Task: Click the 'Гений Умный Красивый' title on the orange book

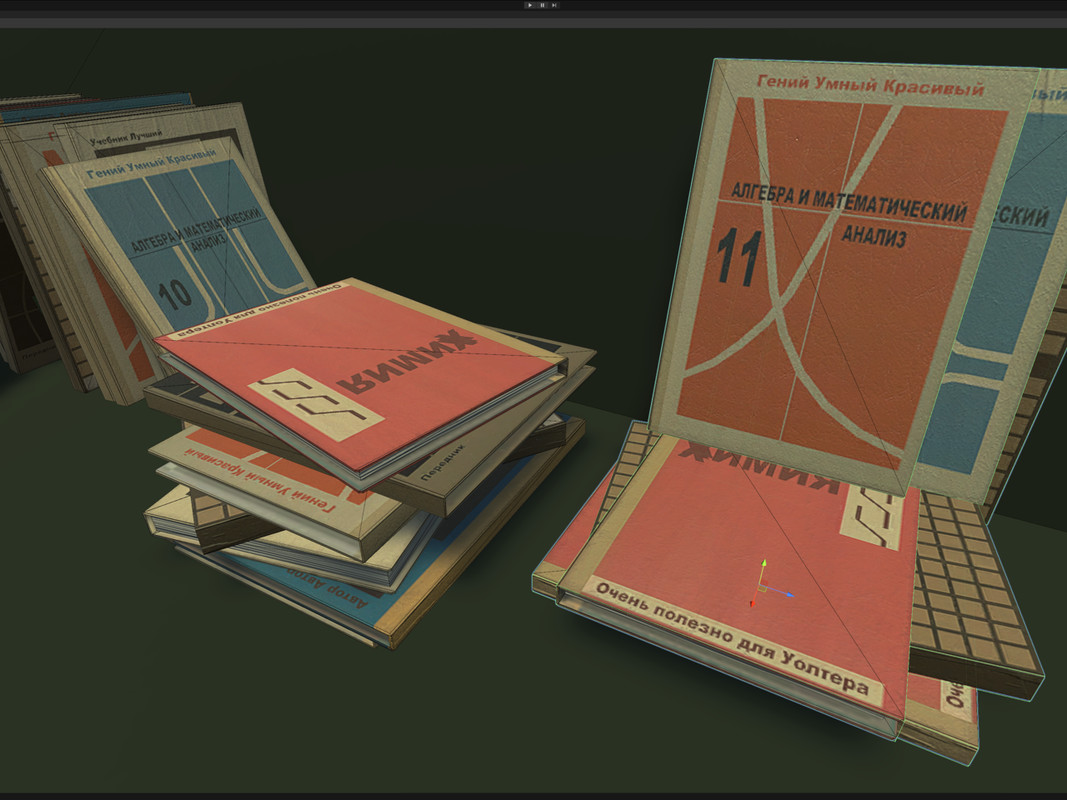Action: coord(870,86)
